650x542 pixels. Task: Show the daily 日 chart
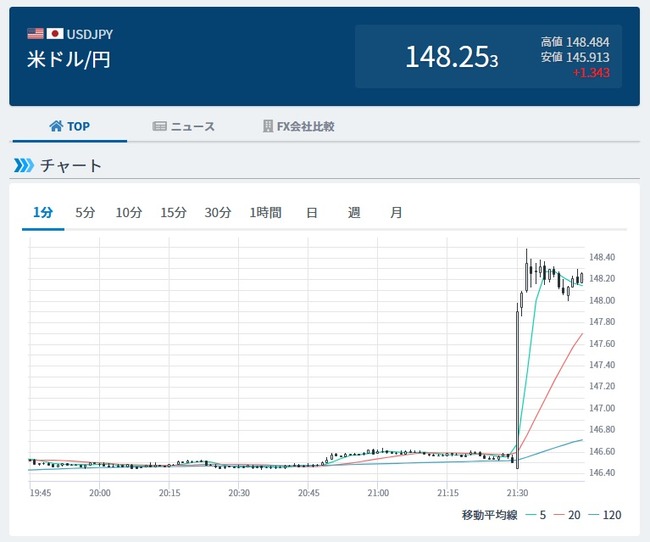(x=312, y=212)
